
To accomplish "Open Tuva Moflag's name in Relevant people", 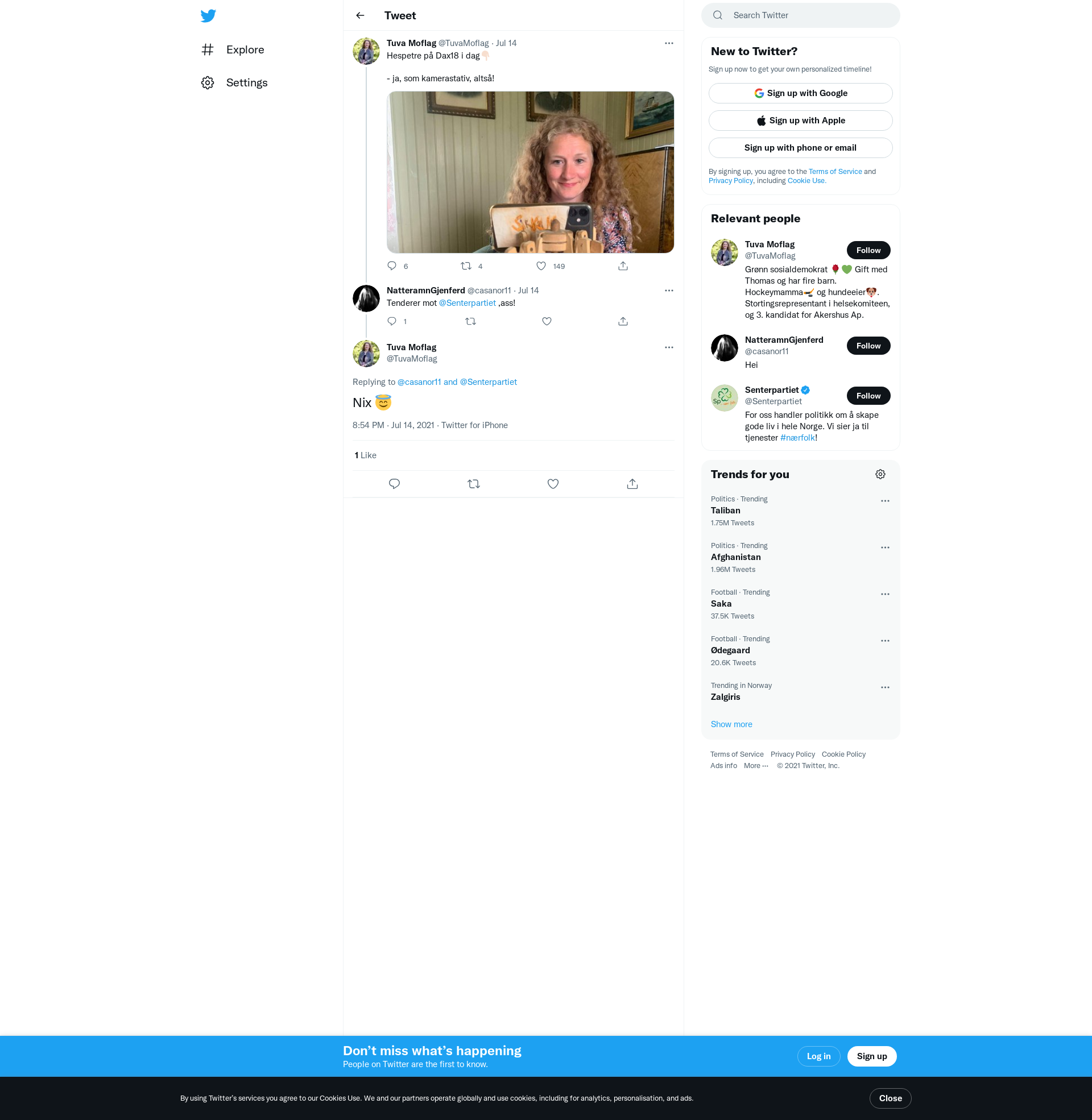I will coord(770,244).
